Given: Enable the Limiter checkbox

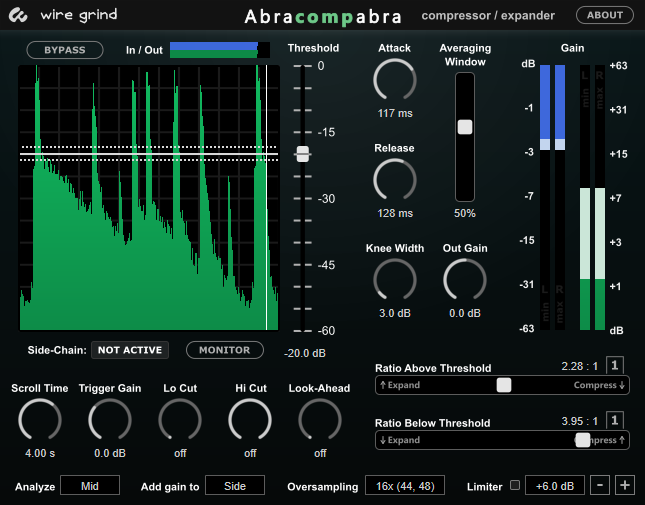Looking at the screenshot, I should (x=515, y=485).
